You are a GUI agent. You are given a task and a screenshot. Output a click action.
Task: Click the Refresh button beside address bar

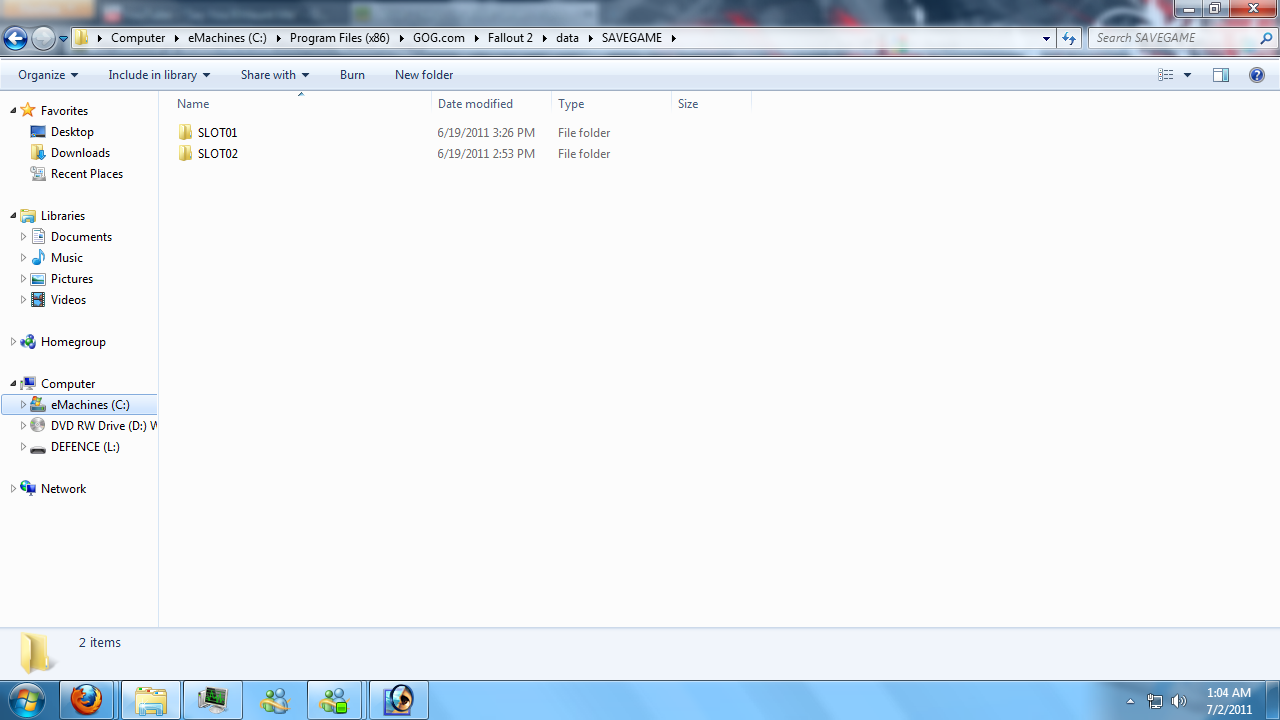[x=1069, y=38]
